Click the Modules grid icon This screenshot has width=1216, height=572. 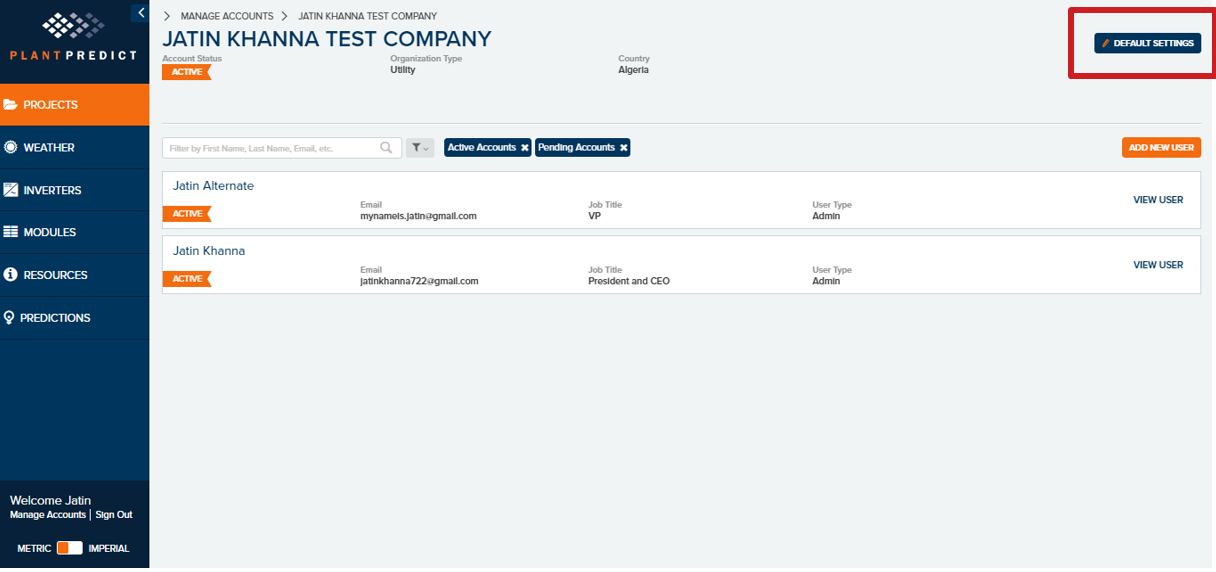click(x=11, y=232)
